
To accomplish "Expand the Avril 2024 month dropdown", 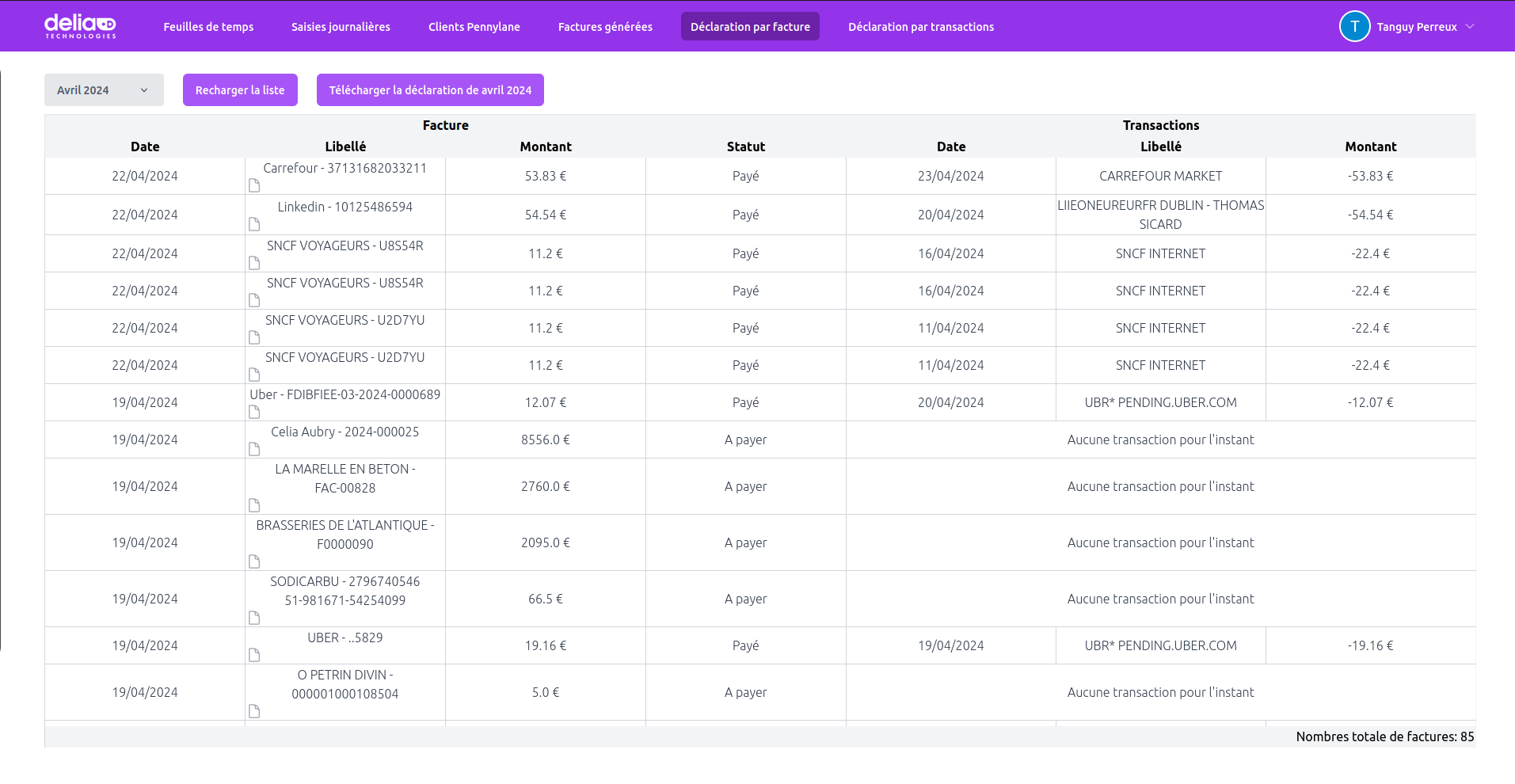I will pyautogui.click(x=104, y=90).
